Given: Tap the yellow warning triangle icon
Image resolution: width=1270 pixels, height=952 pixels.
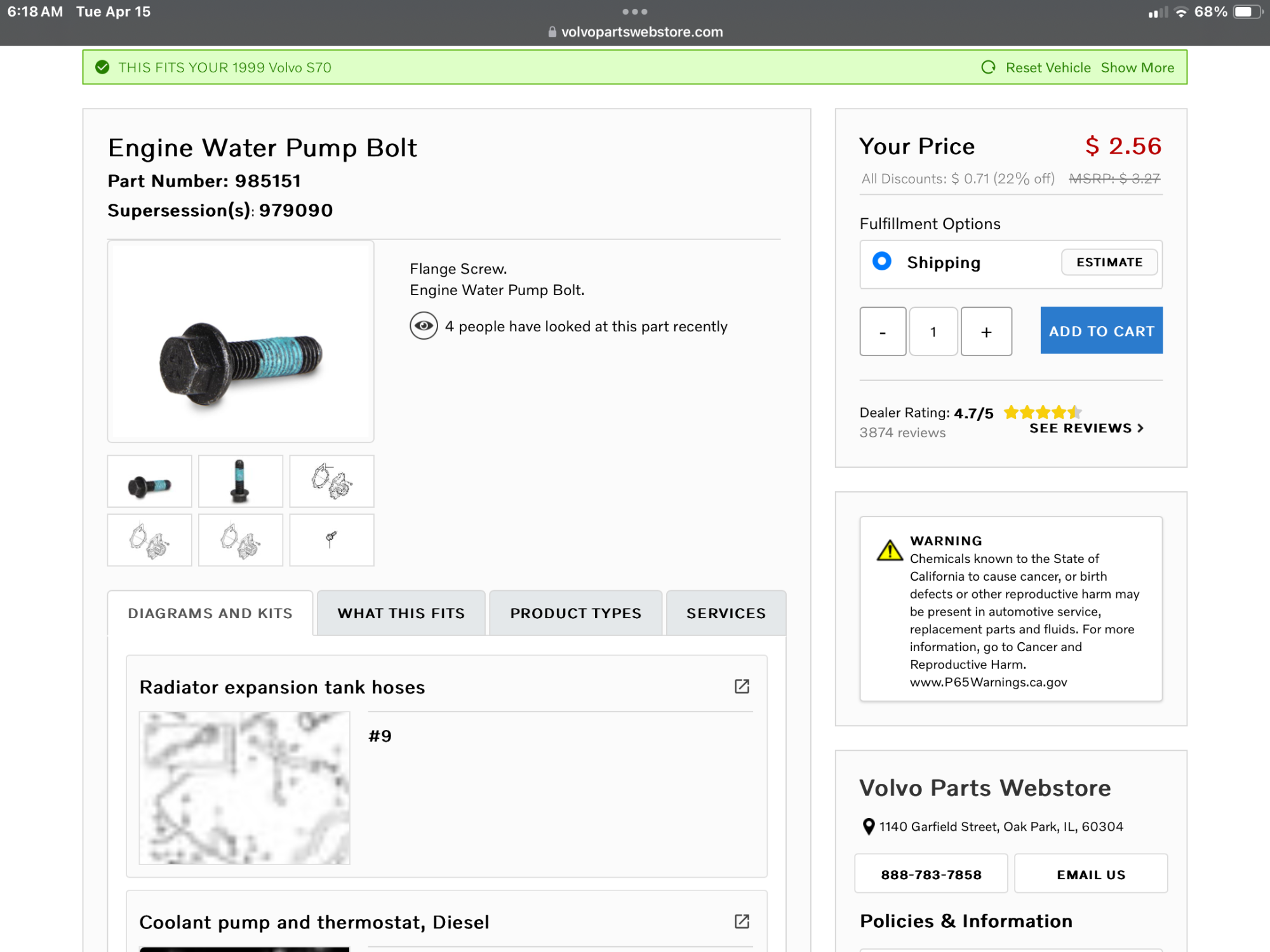Looking at the screenshot, I should (x=890, y=550).
